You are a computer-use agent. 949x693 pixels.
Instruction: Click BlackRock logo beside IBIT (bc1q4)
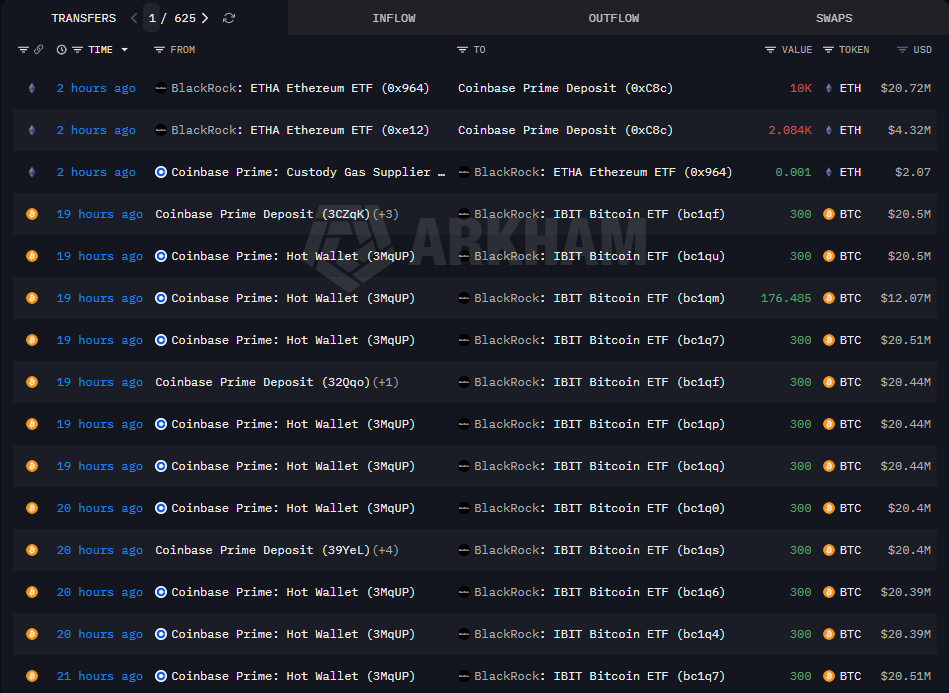[x=464, y=634]
